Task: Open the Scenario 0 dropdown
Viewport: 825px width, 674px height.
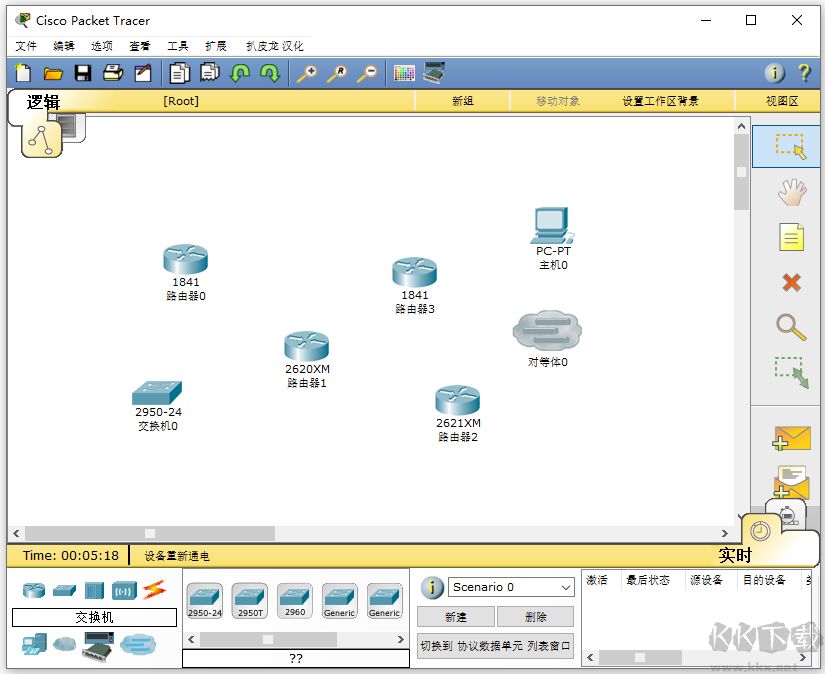Action: pos(510,587)
